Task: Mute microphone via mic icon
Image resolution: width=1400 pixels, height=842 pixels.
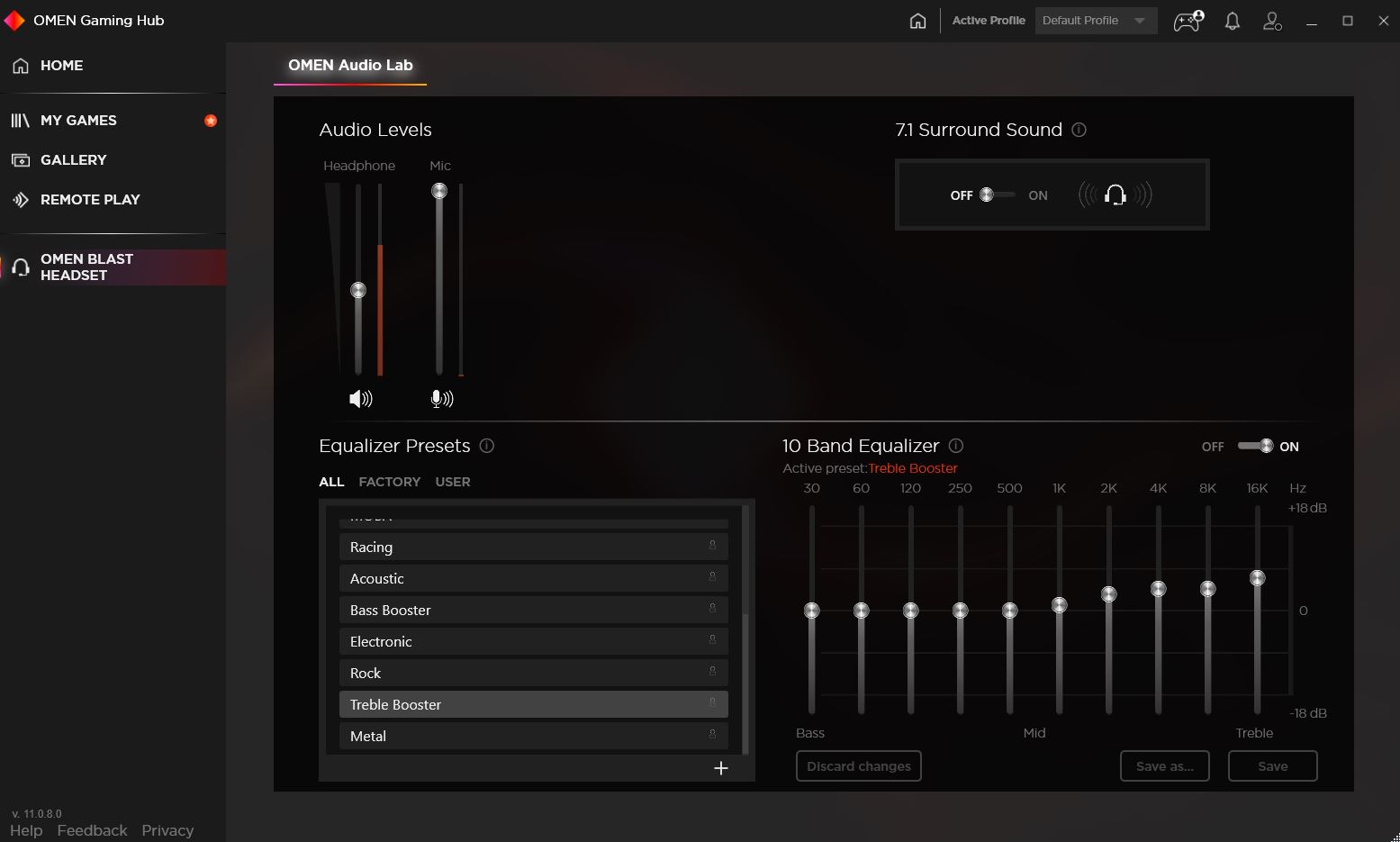Action: [441, 399]
